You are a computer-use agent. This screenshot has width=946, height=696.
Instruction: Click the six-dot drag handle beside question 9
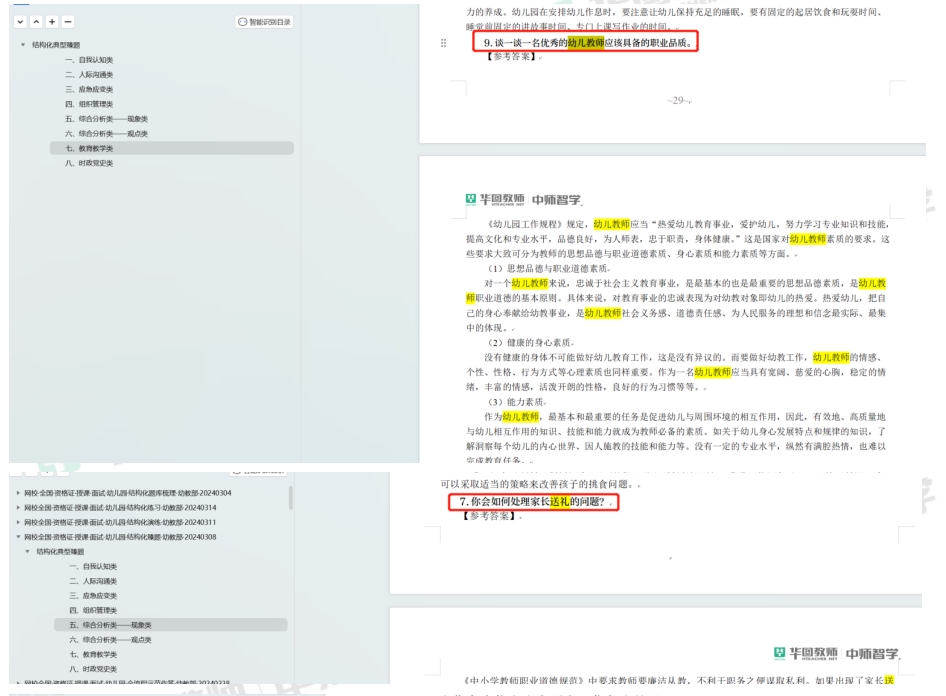coord(444,45)
